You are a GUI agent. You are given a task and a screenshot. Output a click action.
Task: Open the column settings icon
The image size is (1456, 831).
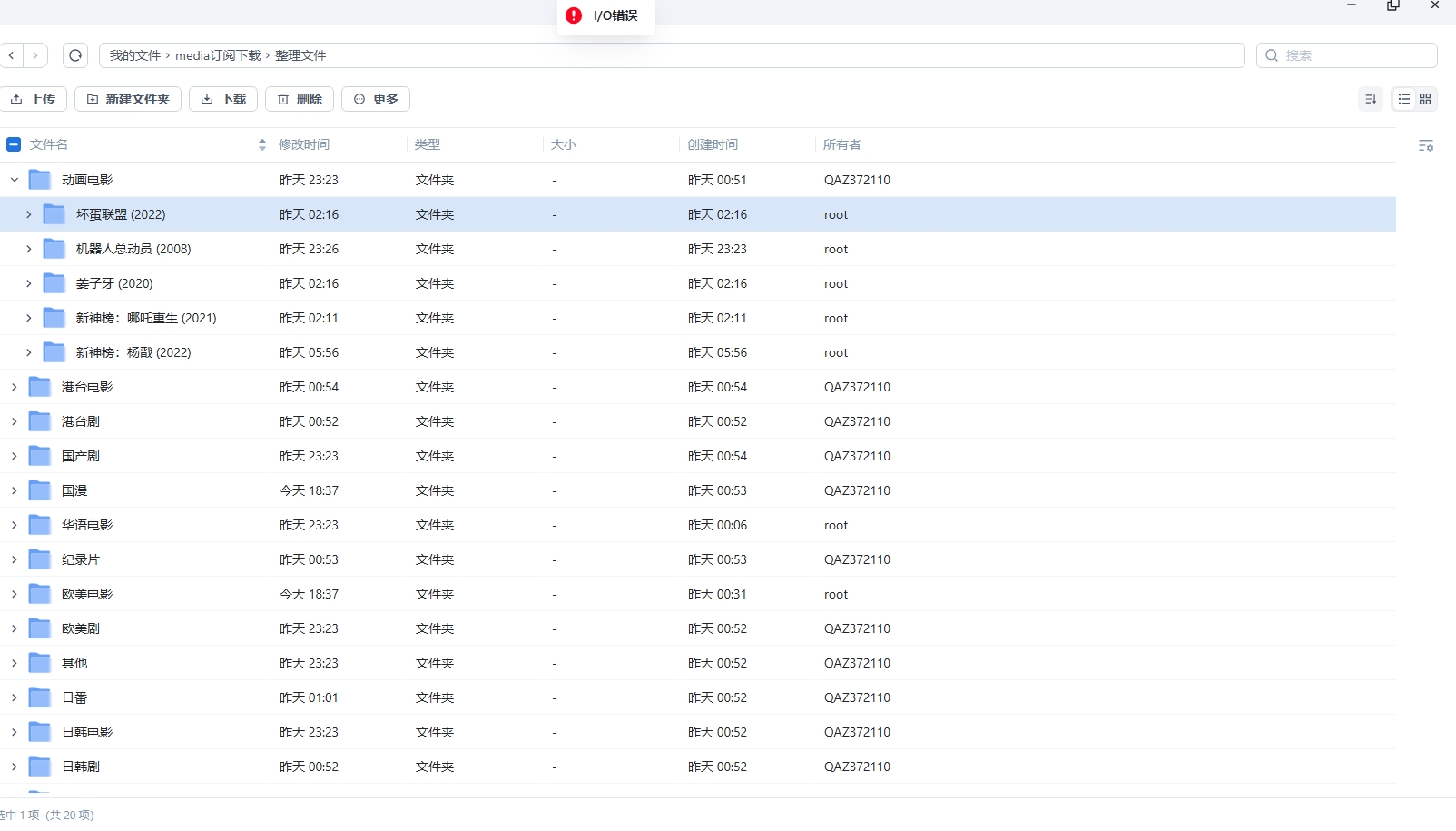(x=1426, y=145)
